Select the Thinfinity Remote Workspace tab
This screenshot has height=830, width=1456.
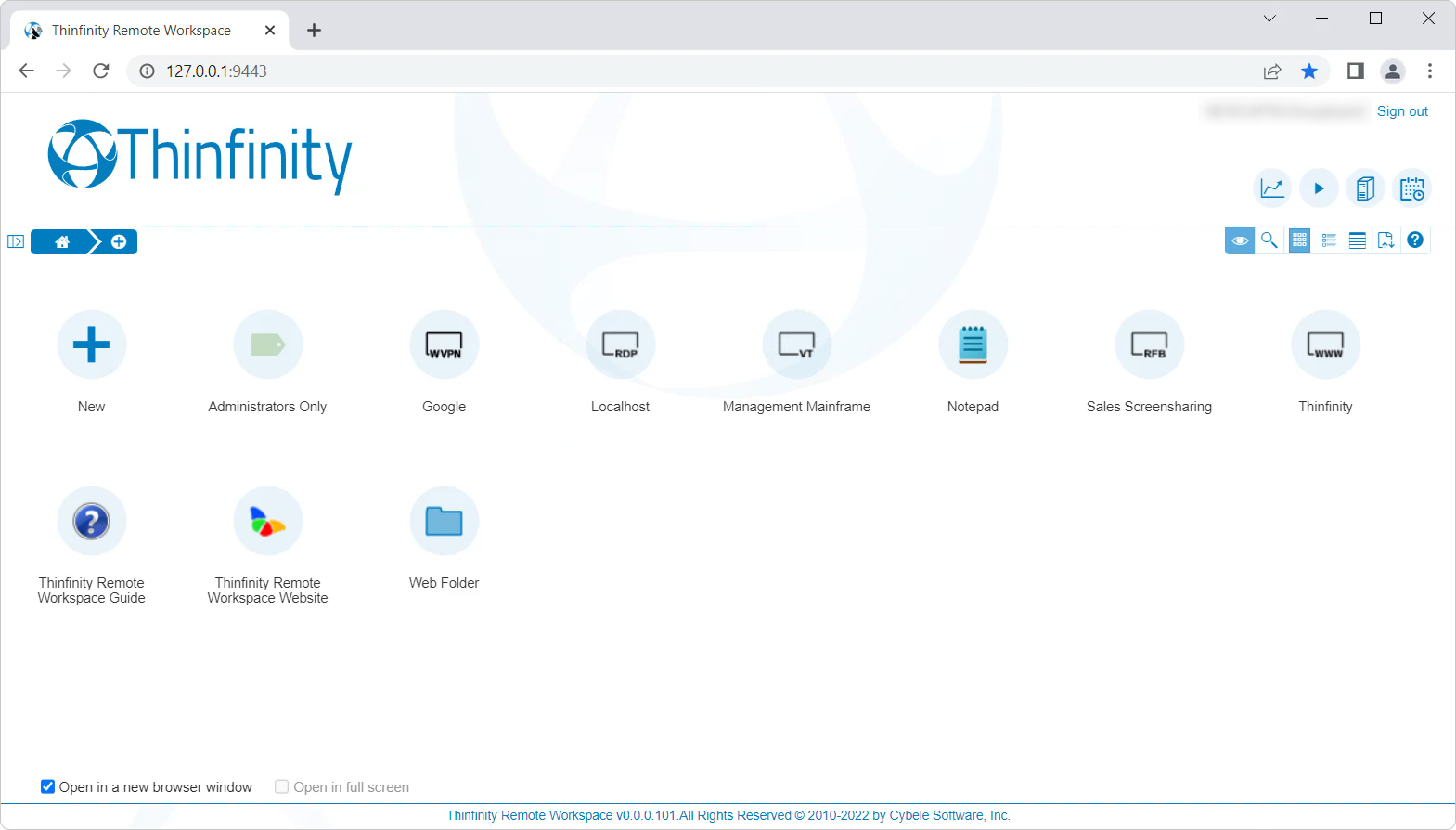coord(149,31)
